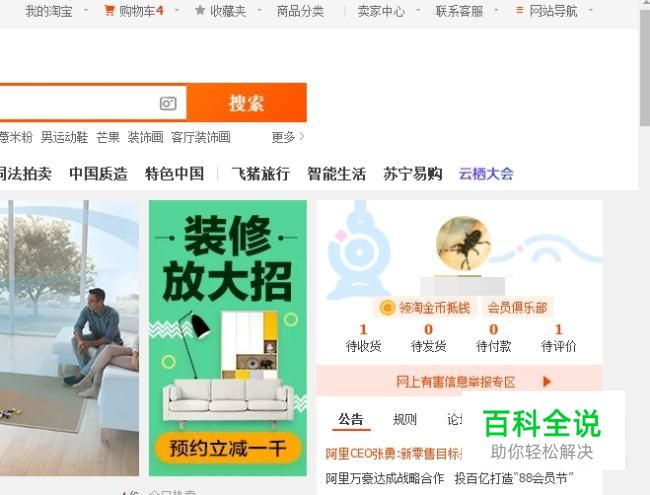Switch to the 公告 tab
This screenshot has height=495, width=650.
tap(351, 420)
